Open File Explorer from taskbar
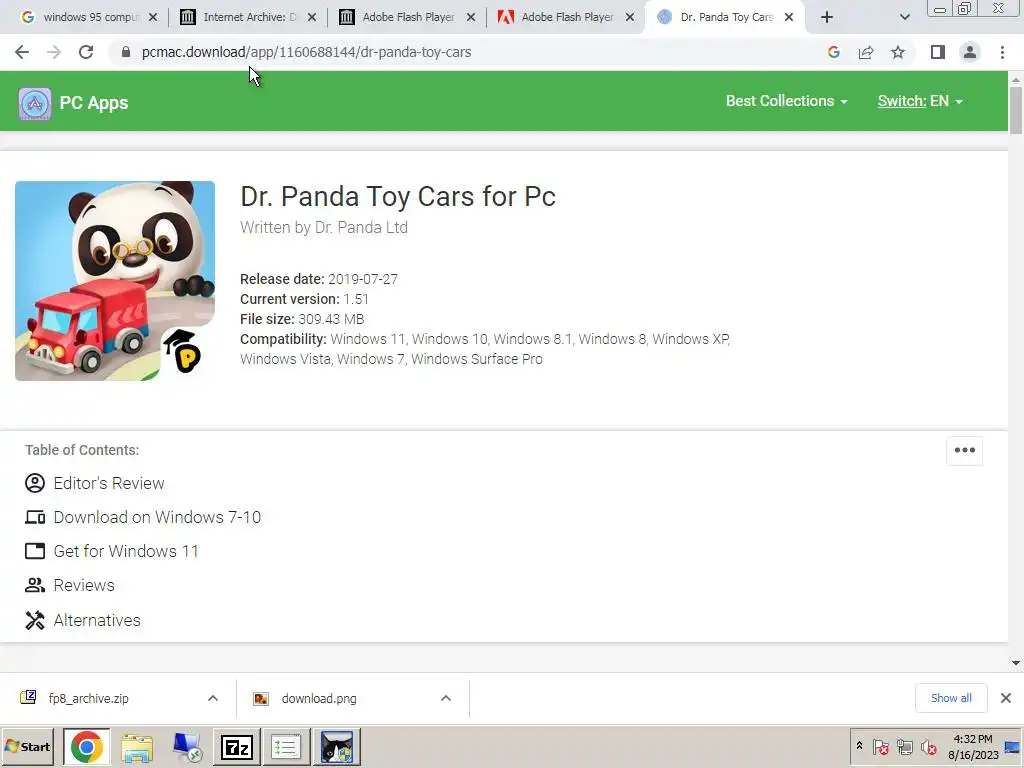This screenshot has width=1024, height=768. click(x=137, y=747)
